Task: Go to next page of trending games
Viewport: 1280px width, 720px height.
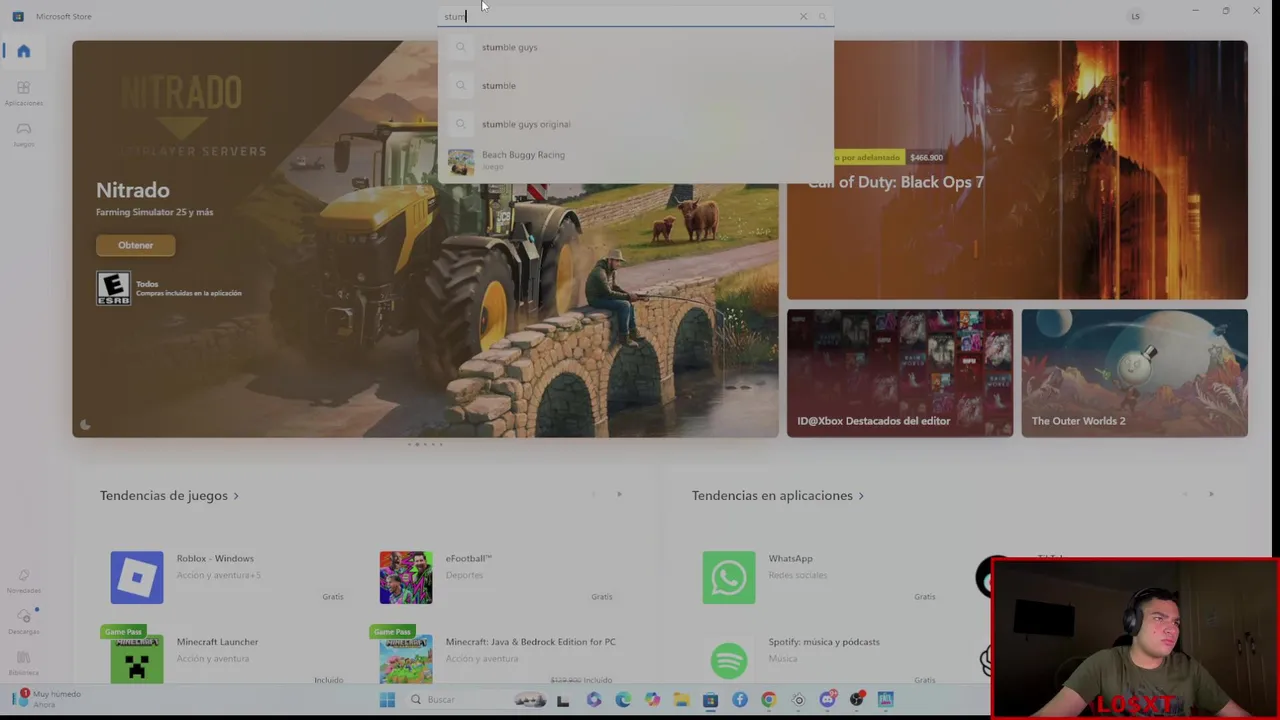Action: point(619,494)
